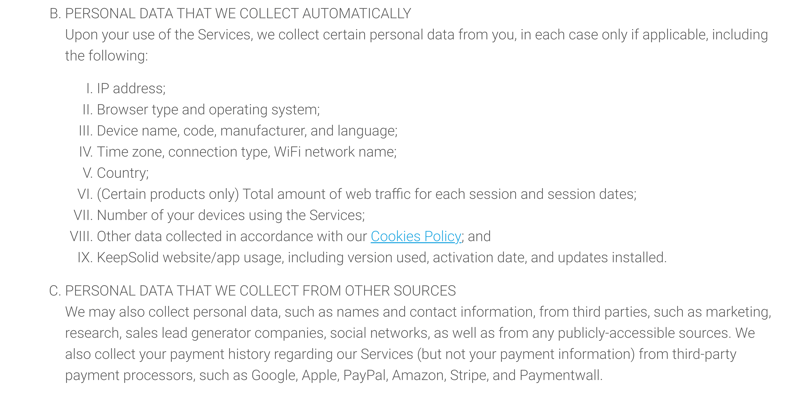The height and width of the screenshot is (394, 800).
Task: Open the Cookies Policy link
Action: [415, 236]
